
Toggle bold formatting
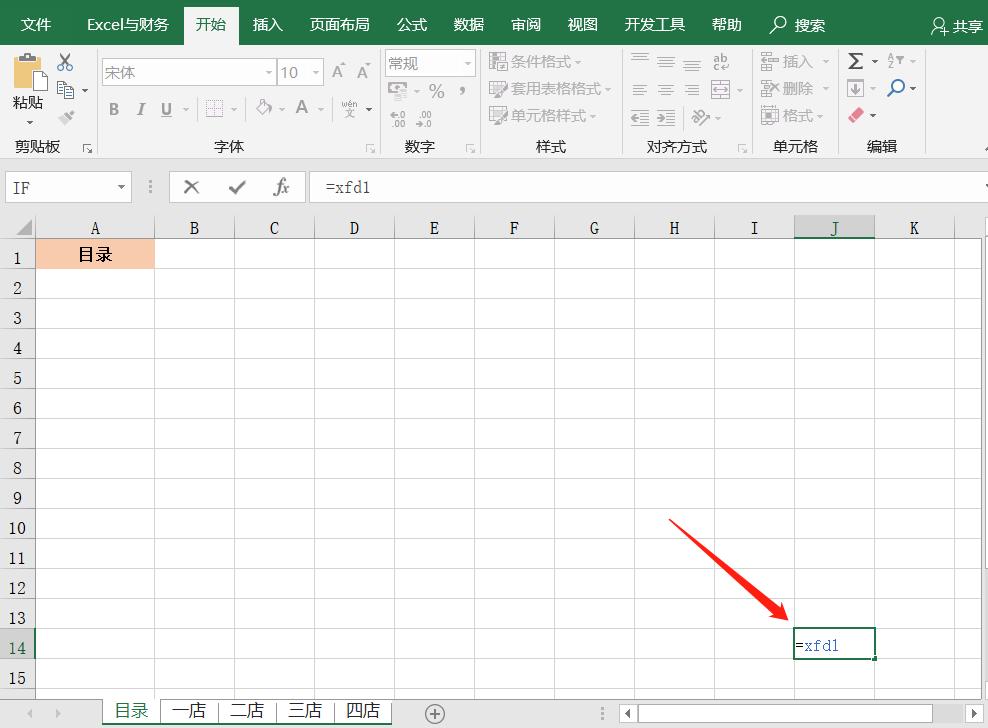[x=113, y=110]
